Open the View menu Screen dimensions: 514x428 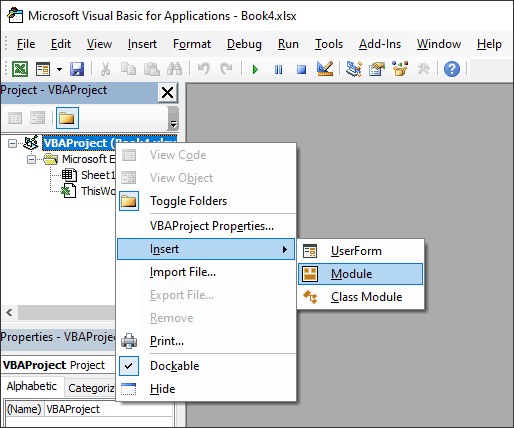point(99,44)
